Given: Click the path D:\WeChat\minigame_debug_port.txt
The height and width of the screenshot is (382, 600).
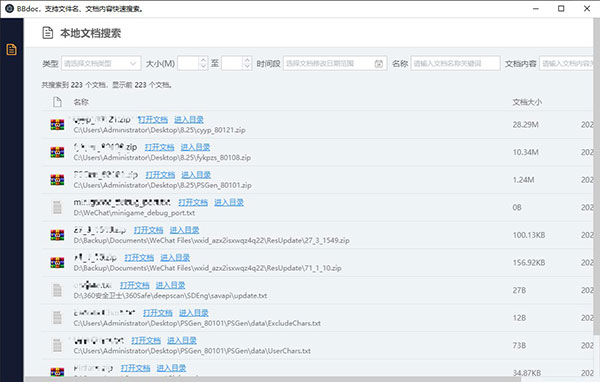Looking at the screenshot, I should (134, 213).
